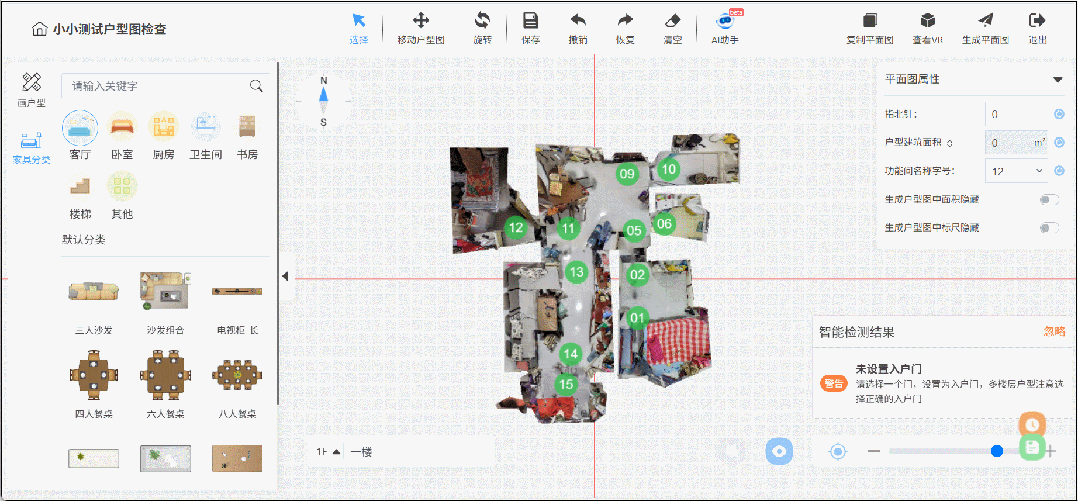Select the 移动户型图 move tool
The width and height of the screenshot is (1078, 501).
(421, 21)
